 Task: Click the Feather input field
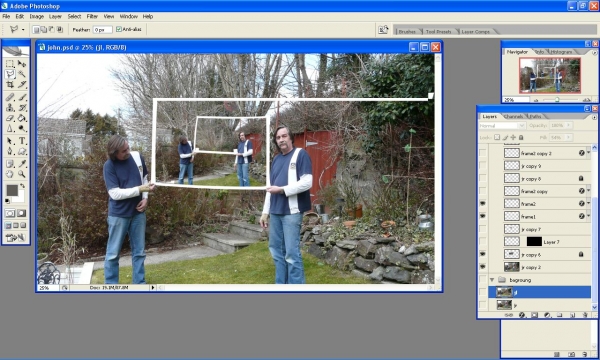(103, 29)
